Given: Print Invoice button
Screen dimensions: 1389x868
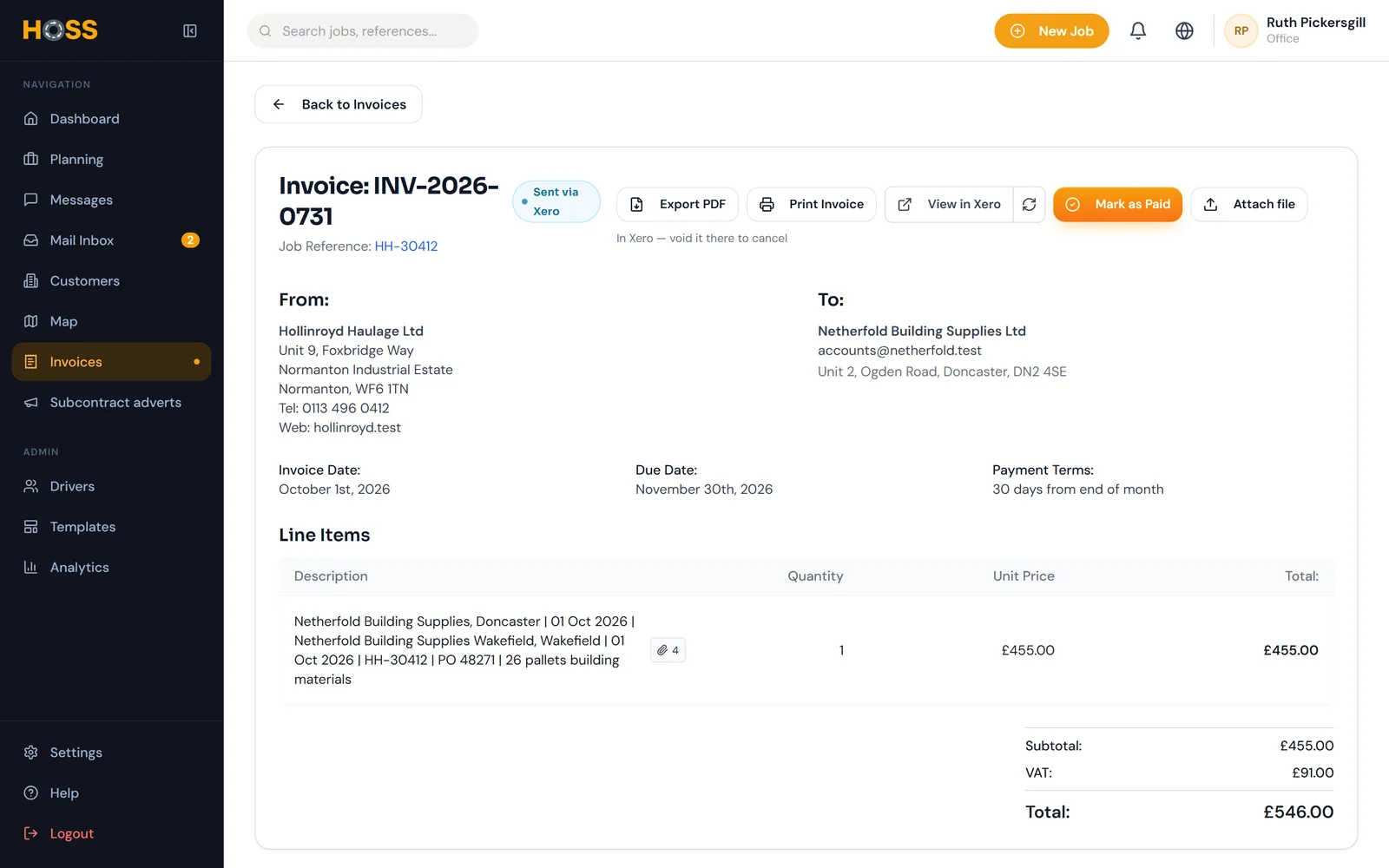Looking at the screenshot, I should tap(811, 205).
